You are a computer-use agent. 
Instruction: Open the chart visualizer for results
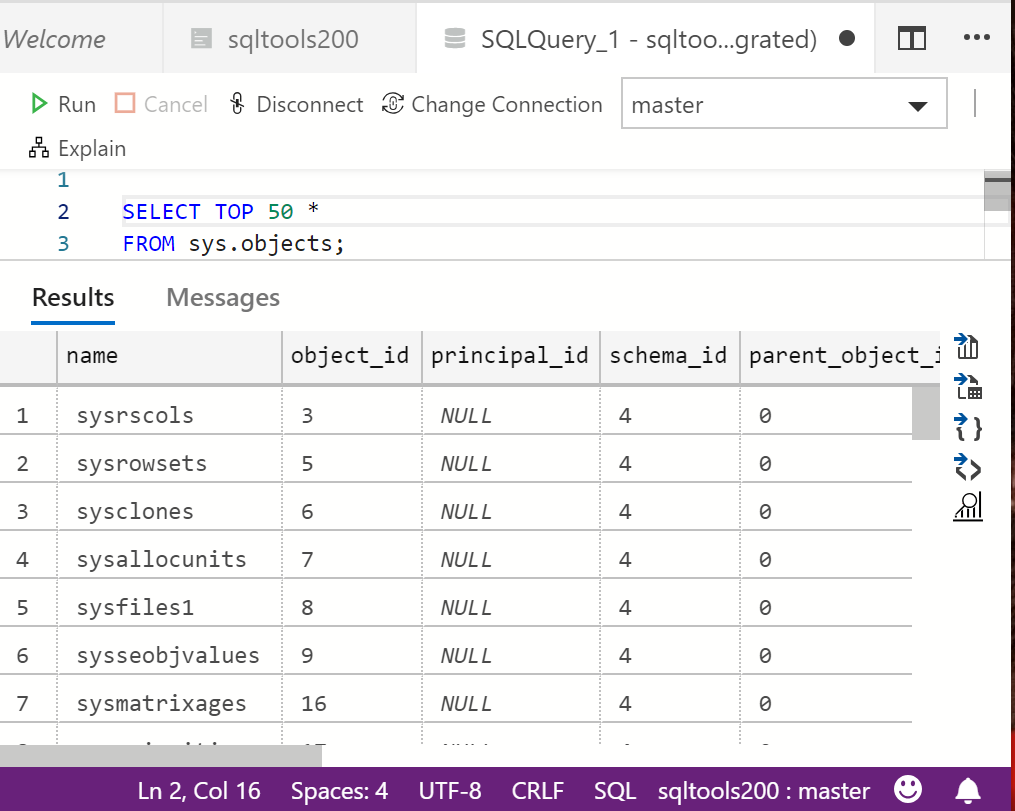click(966, 507)
